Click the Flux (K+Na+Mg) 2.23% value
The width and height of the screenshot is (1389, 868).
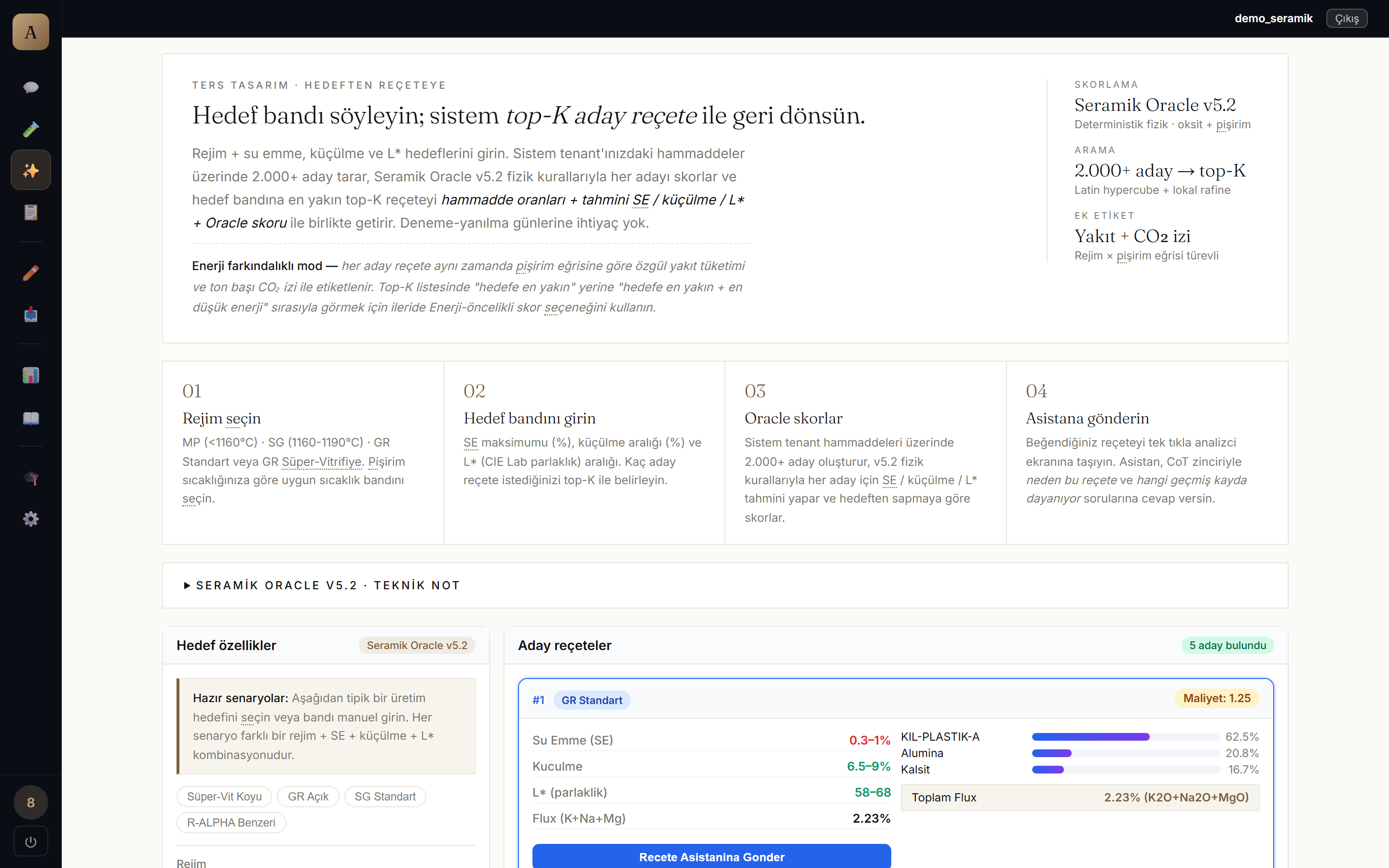[x=872, y=818]
